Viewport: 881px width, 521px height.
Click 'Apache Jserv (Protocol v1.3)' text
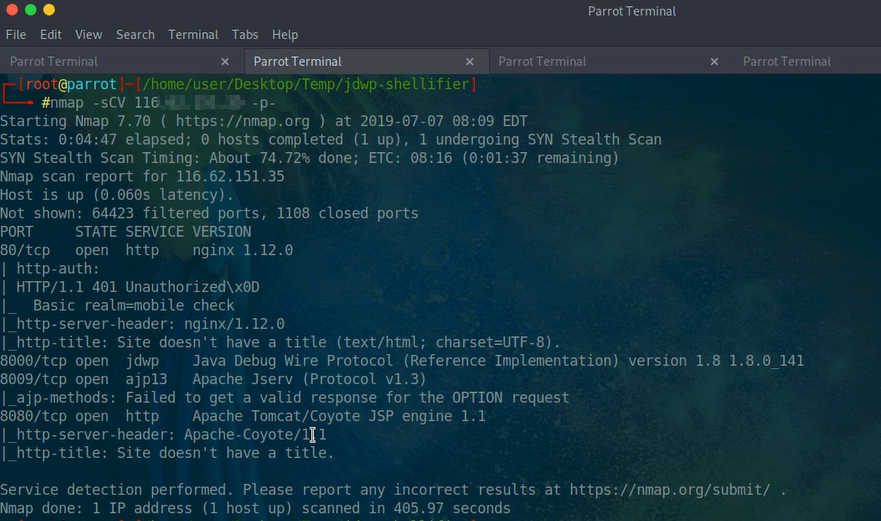click(x=310, y=379)
